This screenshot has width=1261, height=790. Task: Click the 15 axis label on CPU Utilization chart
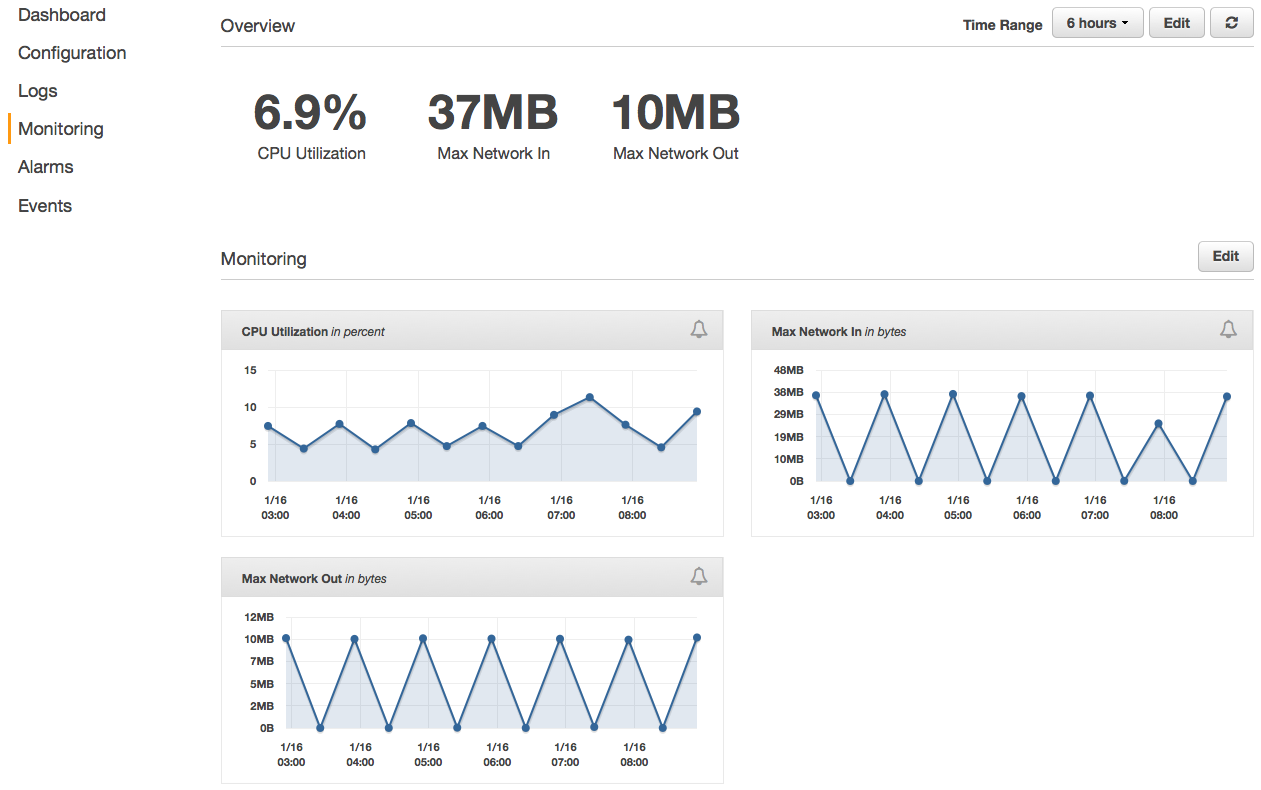tap(250, 370)
